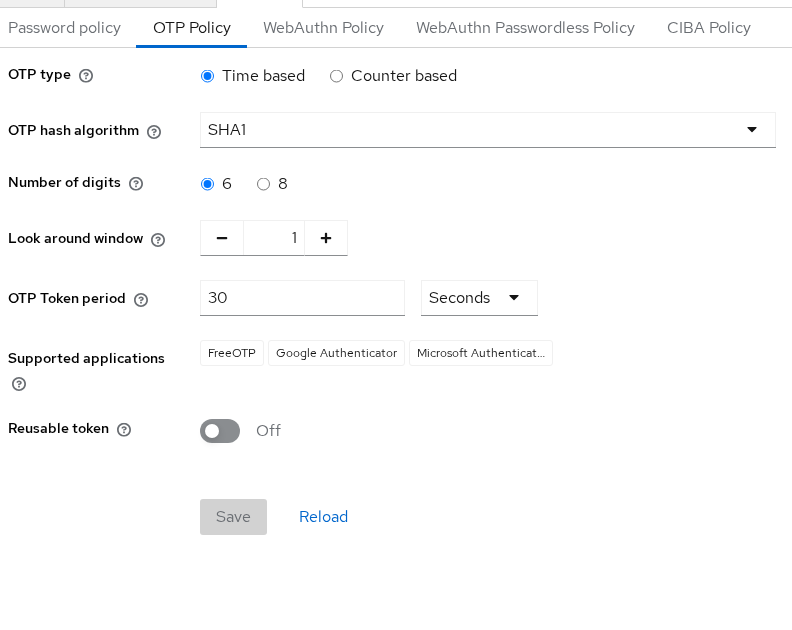792x630 pixels.
Task: Select Time based OTP type
Action: point(207,76)
